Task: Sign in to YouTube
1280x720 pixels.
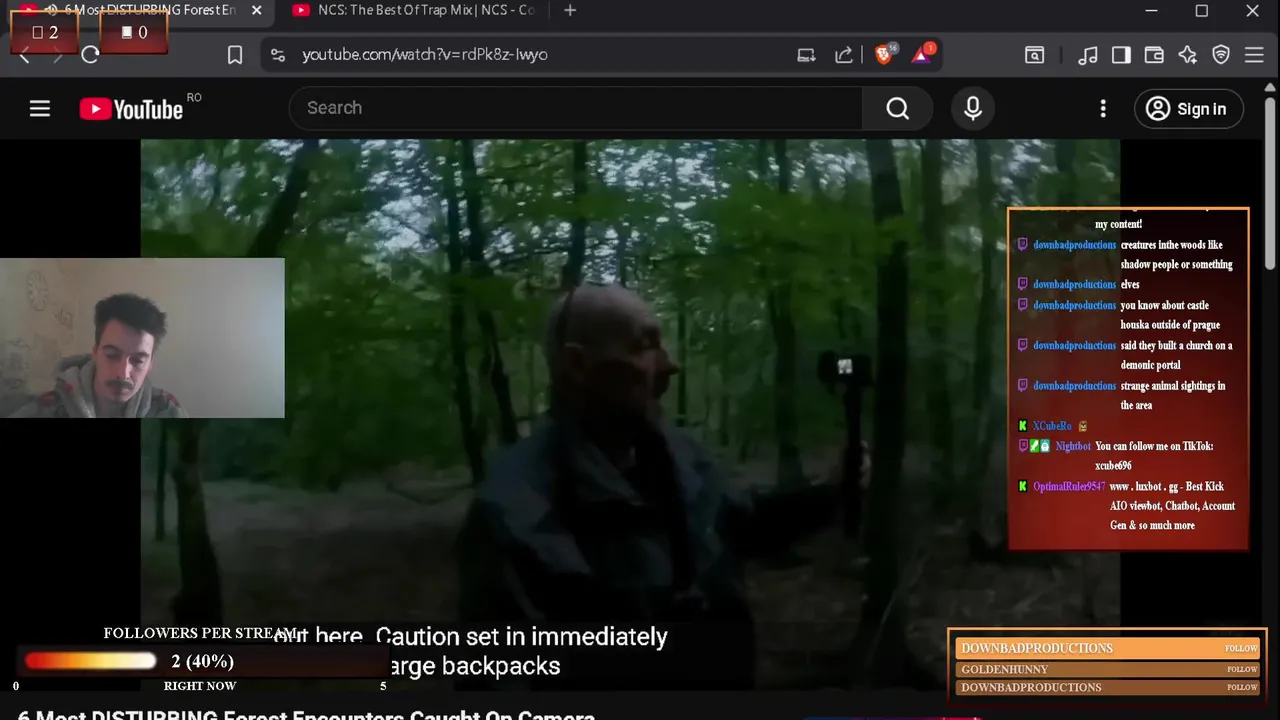Action: point(1188,109)
